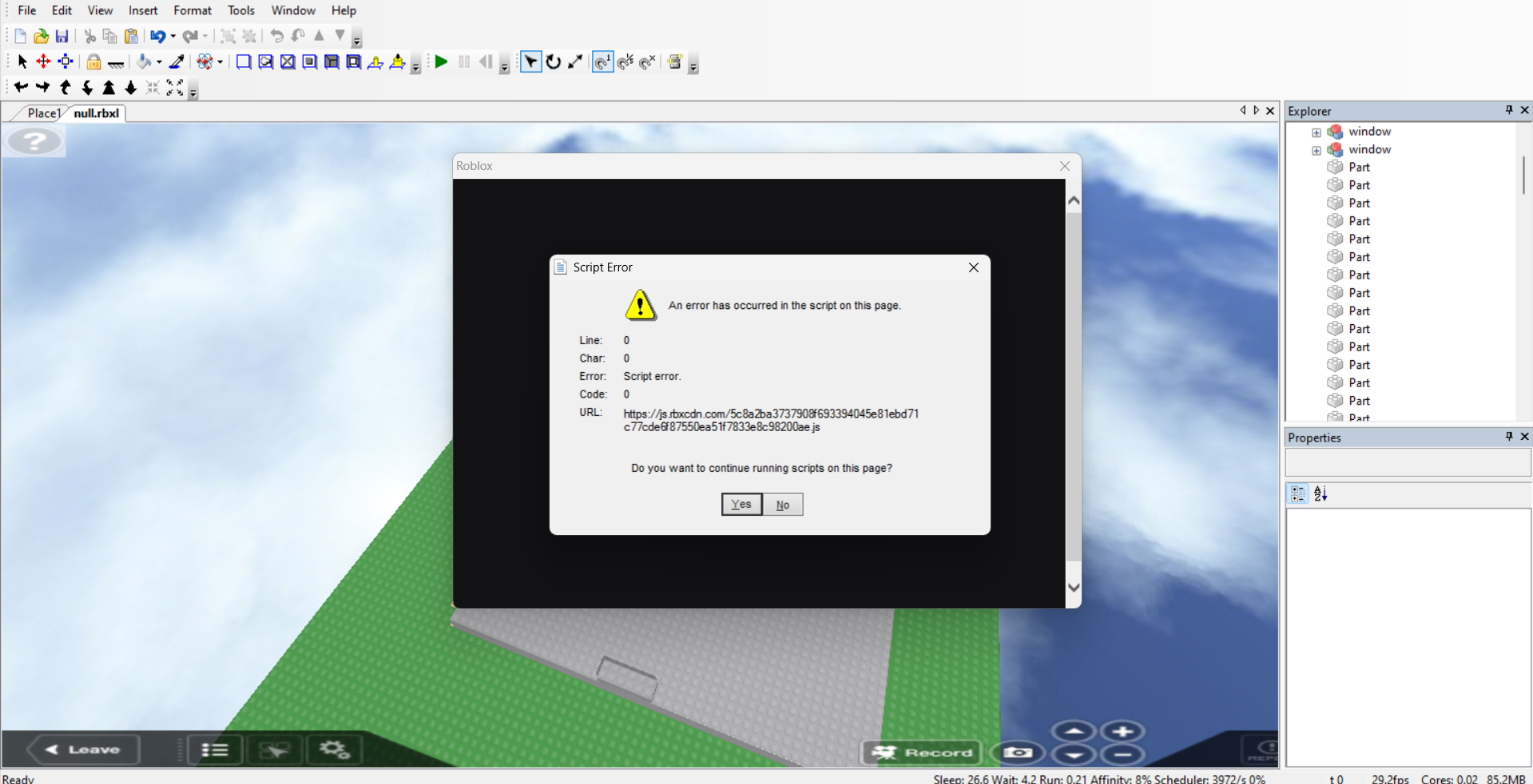
Task: Click the Leave game button
Action: (x=83, y=750)
